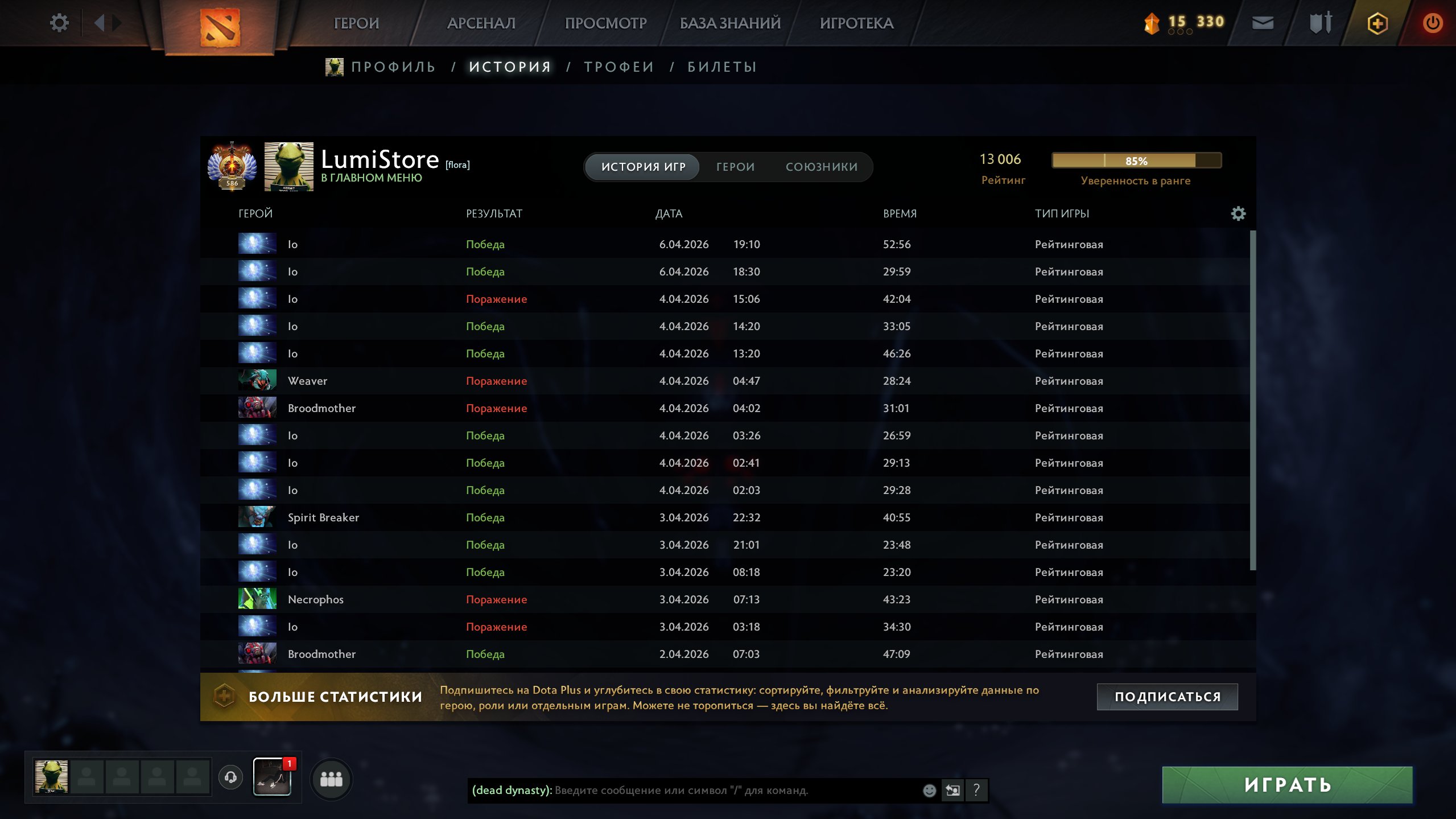The width and height of the screenshot is (1456, 819).
Task: Open match history column settings gear
Action: [1238, 213]
